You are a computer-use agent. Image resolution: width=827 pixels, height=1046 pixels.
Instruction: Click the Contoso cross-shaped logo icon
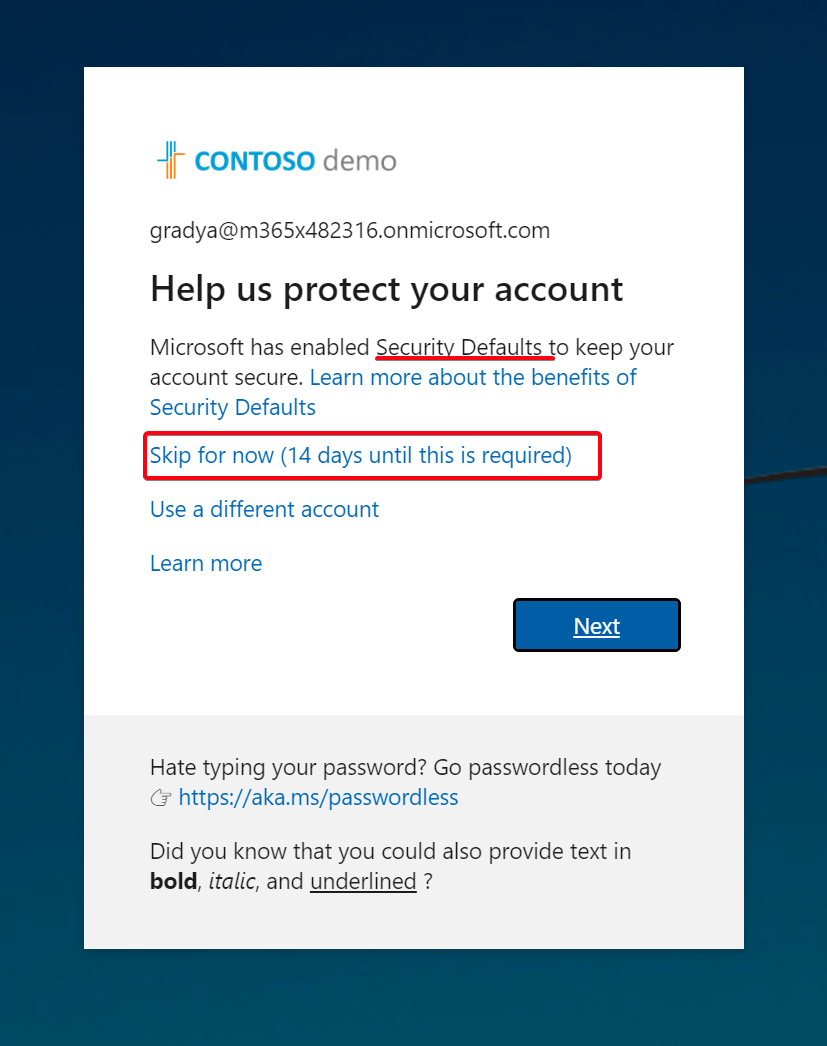coord(170,160)
